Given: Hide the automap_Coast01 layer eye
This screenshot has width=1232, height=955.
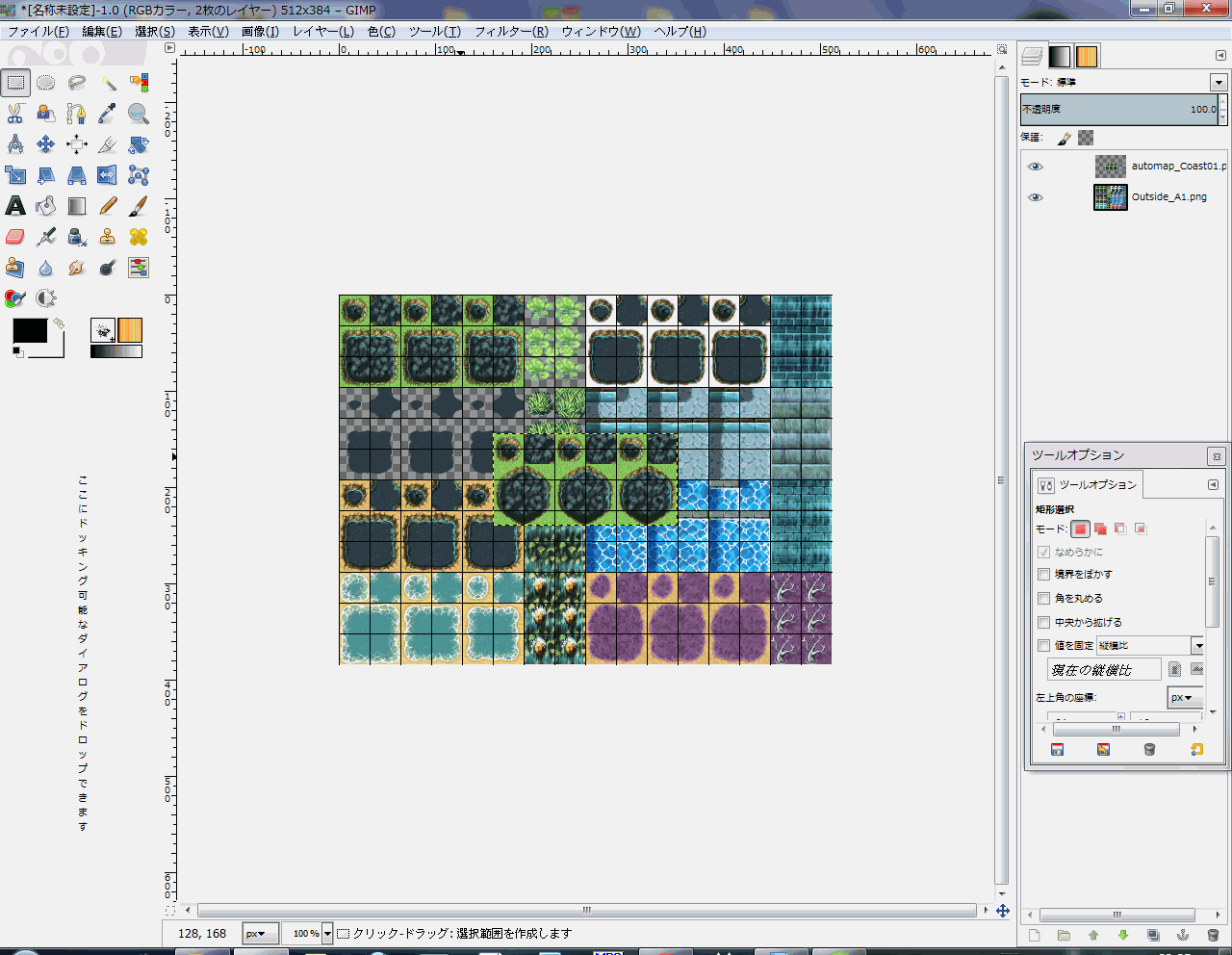Looking at the screenshot, I should [x=1036, y=167].
